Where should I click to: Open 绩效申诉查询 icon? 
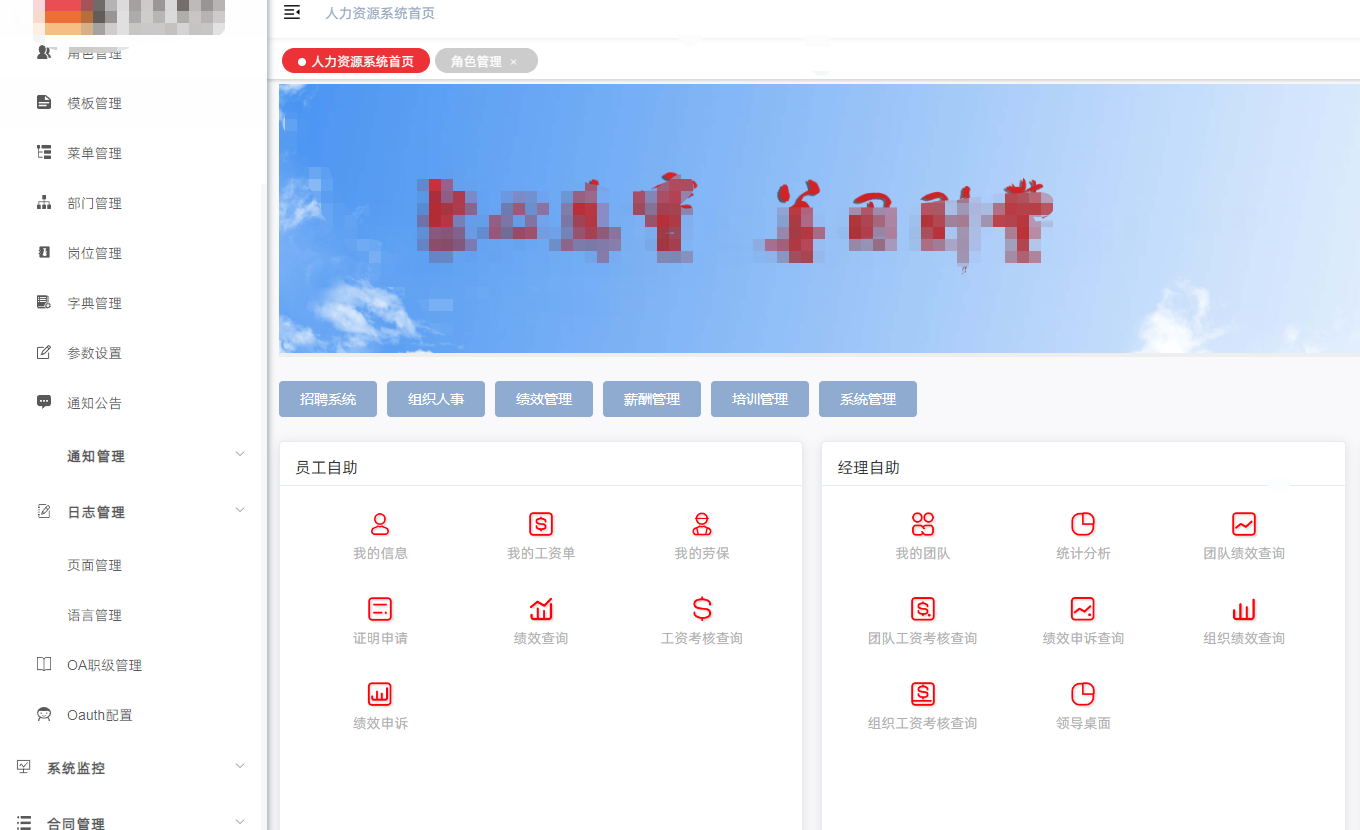click(x=1083, y=609)
